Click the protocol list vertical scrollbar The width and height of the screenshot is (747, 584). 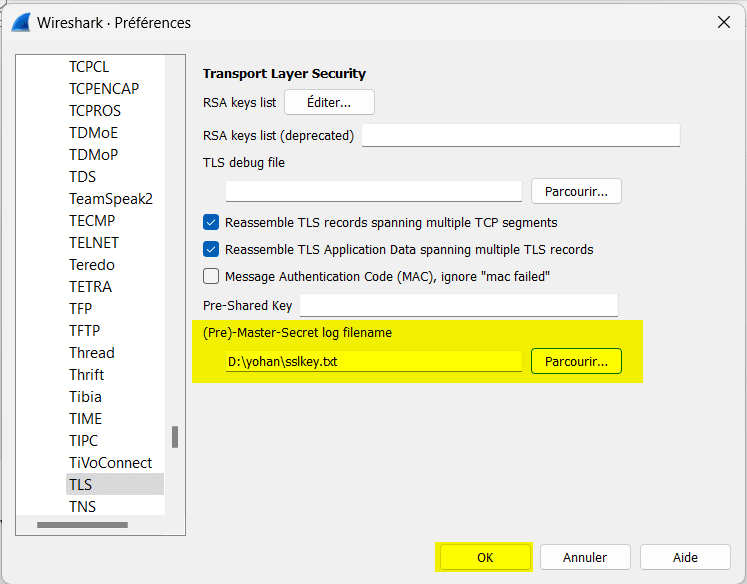(175, 437)
